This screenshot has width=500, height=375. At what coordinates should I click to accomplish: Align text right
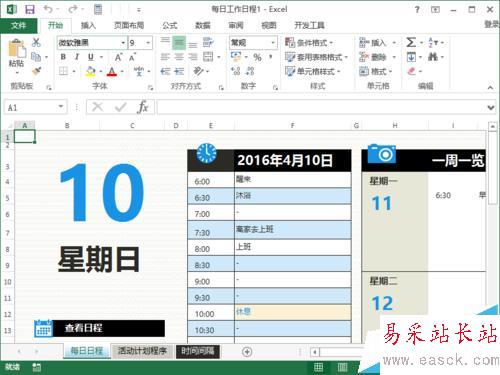click(193, 57)
